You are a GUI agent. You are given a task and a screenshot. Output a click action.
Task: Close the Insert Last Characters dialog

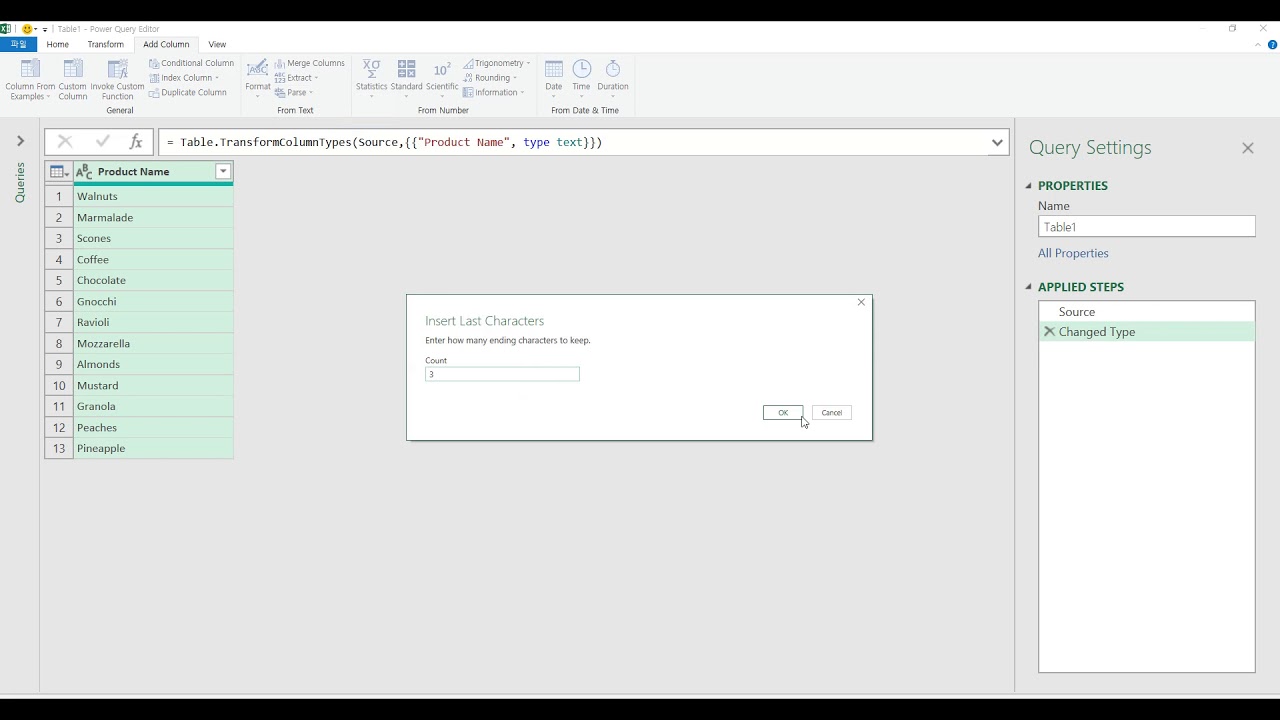click(861, 302)
